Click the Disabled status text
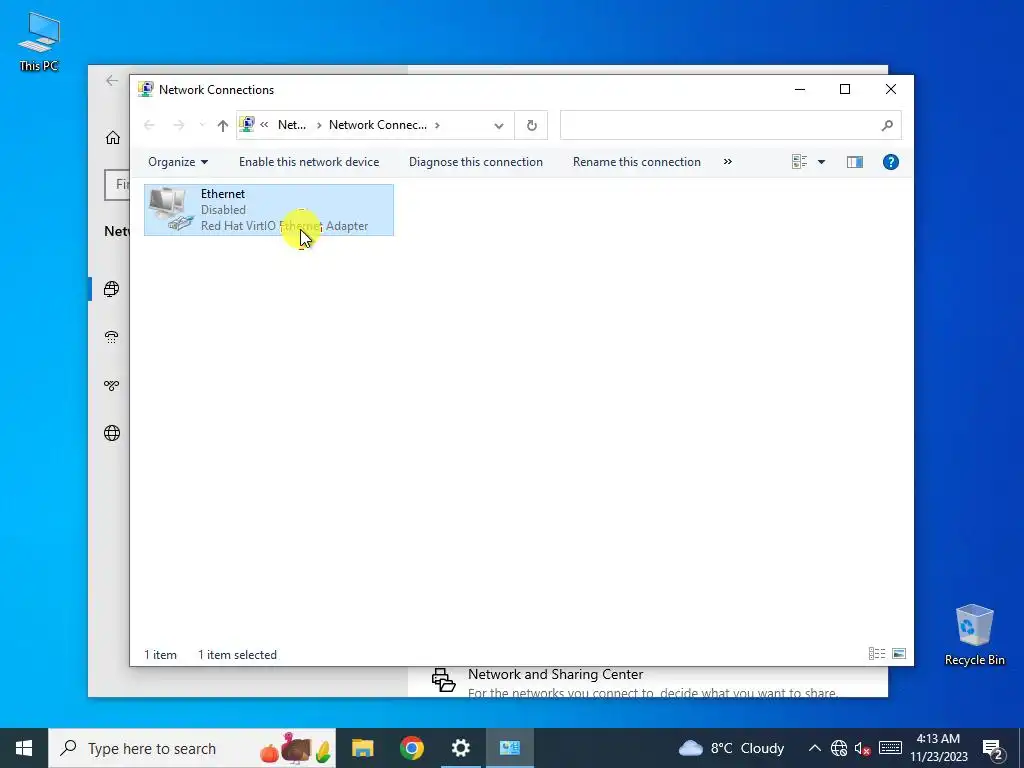1024x768 pixels. tap(223, 210)
